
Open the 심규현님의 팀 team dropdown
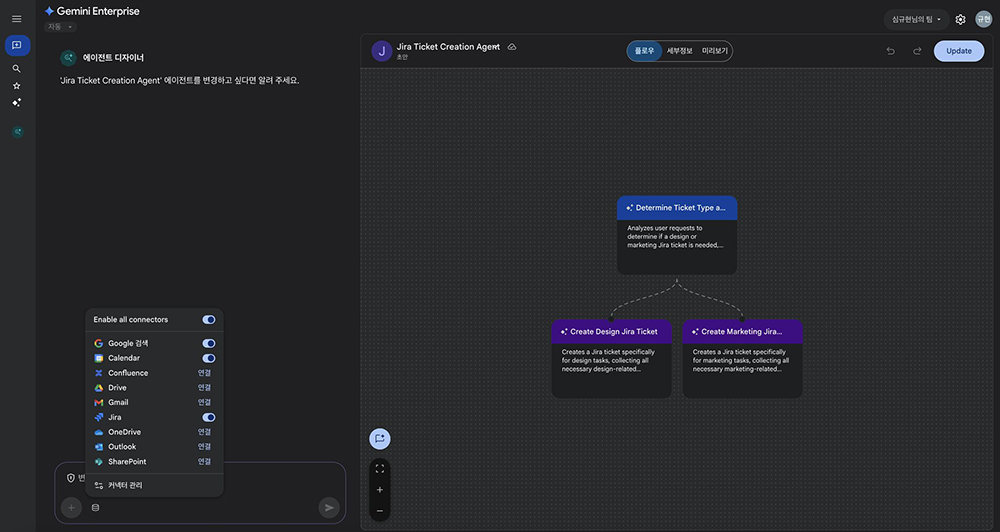click(x=916, y=19)
